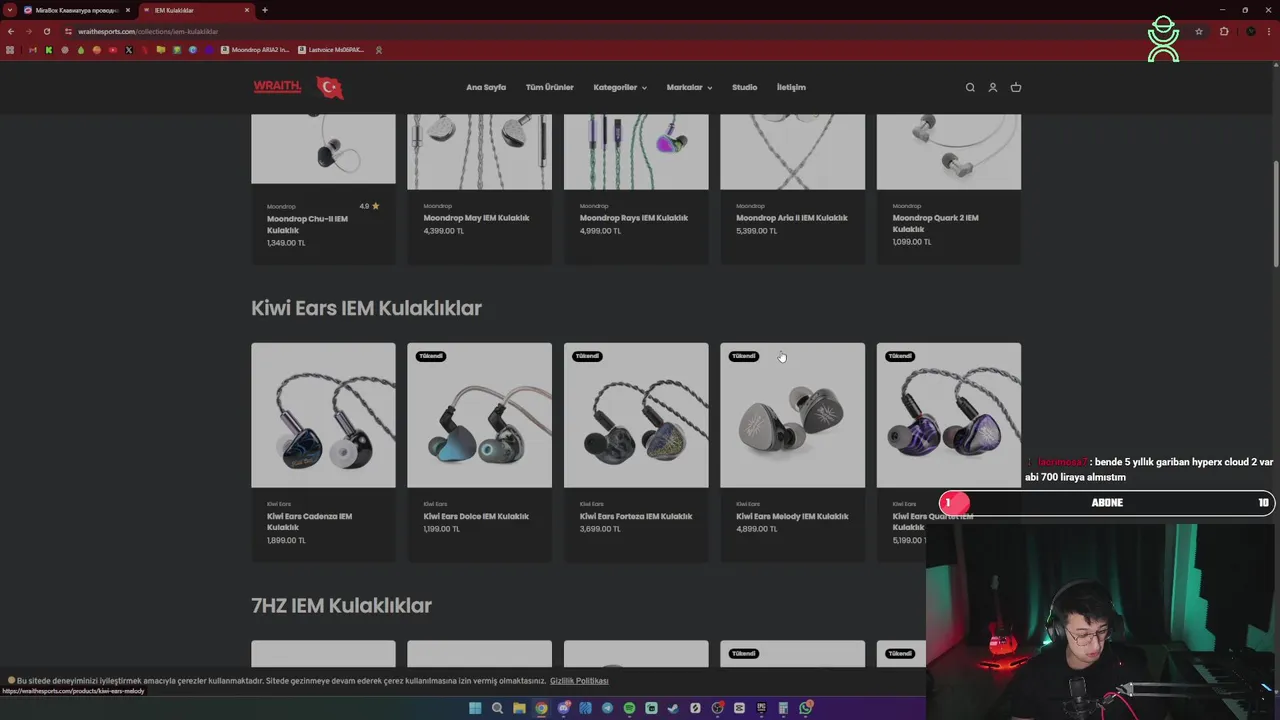This screenshot has height=720, width=1280.
Task: Open Telegram from the taskbar
Action: click(607, 708)
